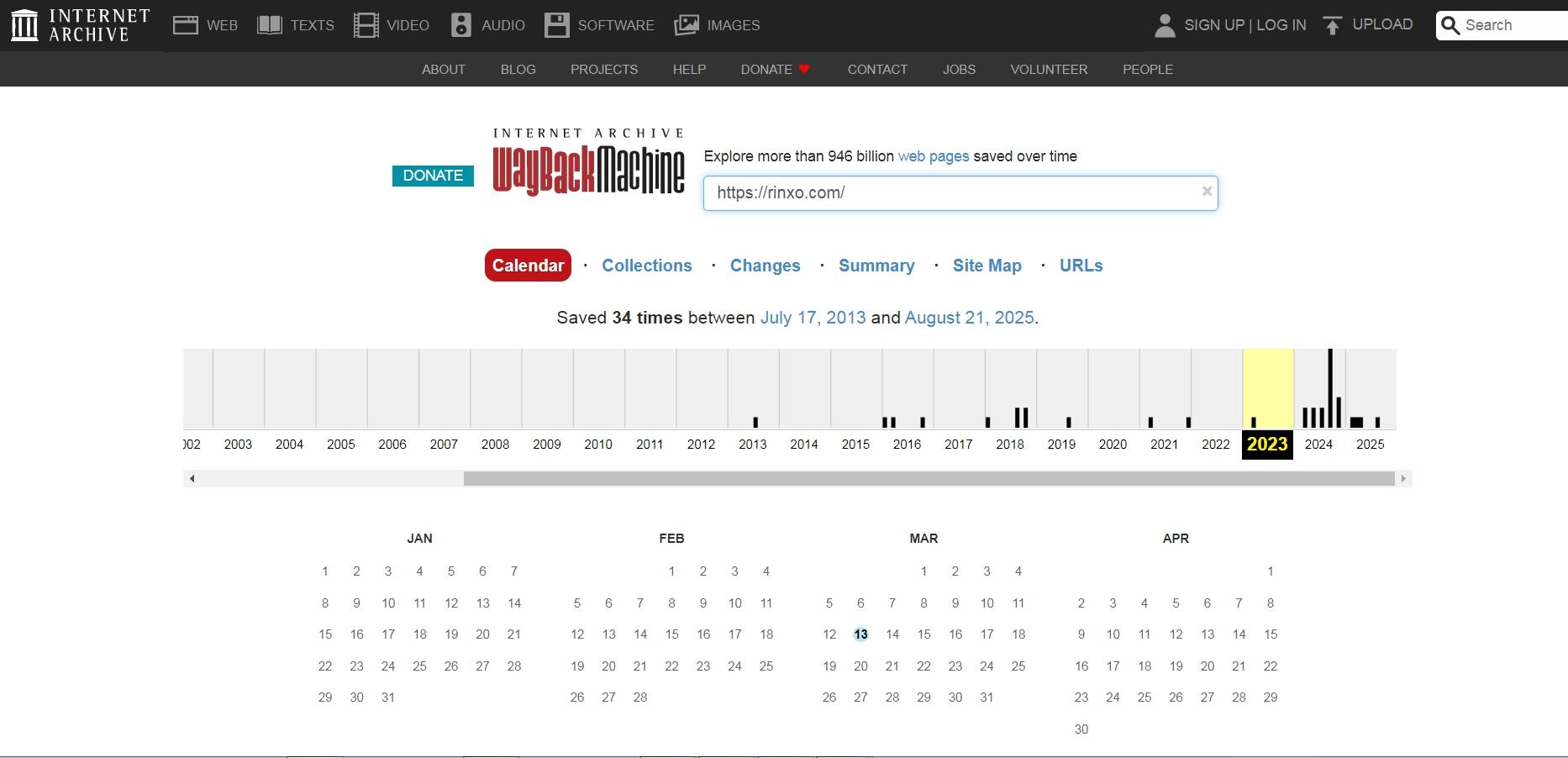Click January 31 in the calendar
This screenshot has height=758, width=1568.
tap(388, 697)
